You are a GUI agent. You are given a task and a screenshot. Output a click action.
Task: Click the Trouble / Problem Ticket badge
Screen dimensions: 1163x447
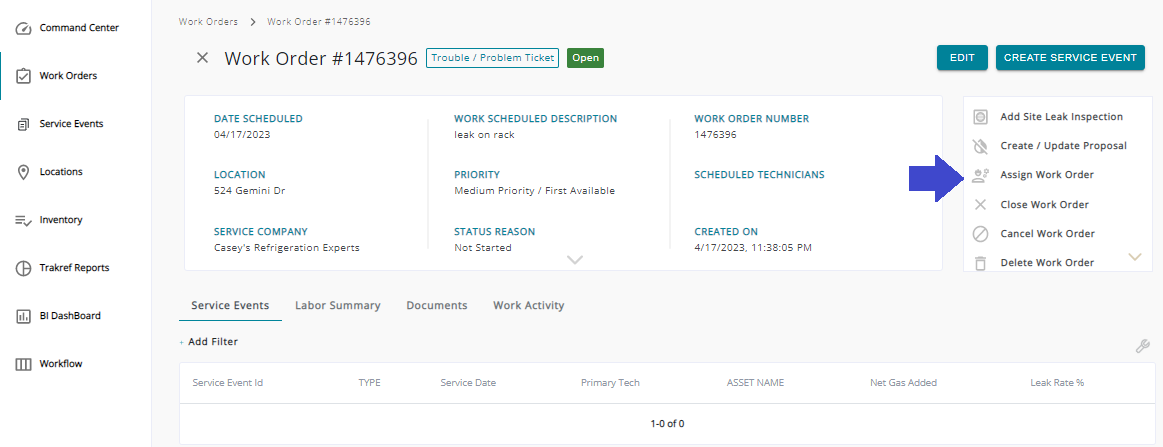(x=492, y=58)
